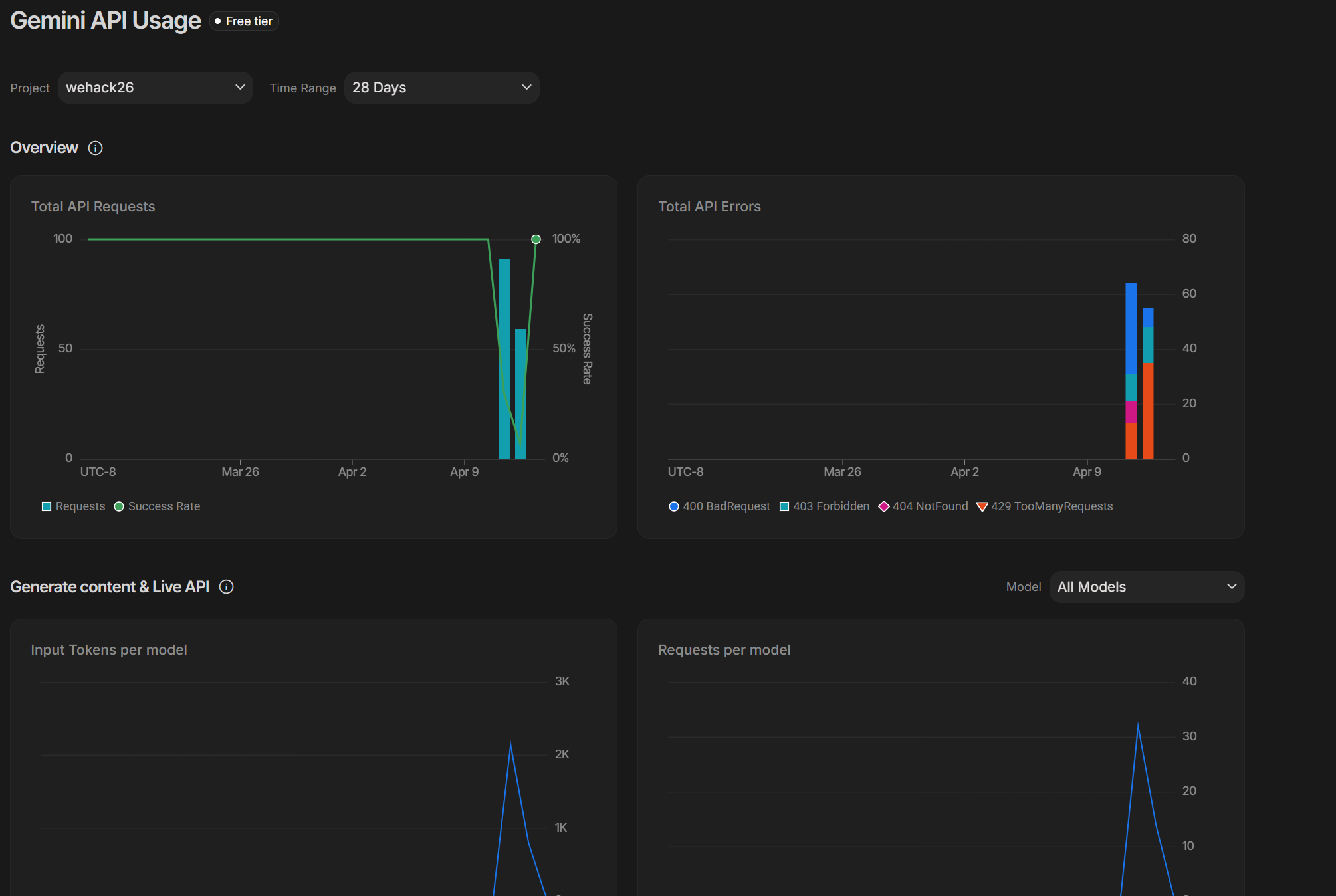Viewport: 1336px width, 896px height.
Task: Click the Gemini API Usage heading
Action: click(x=105, y=21)
